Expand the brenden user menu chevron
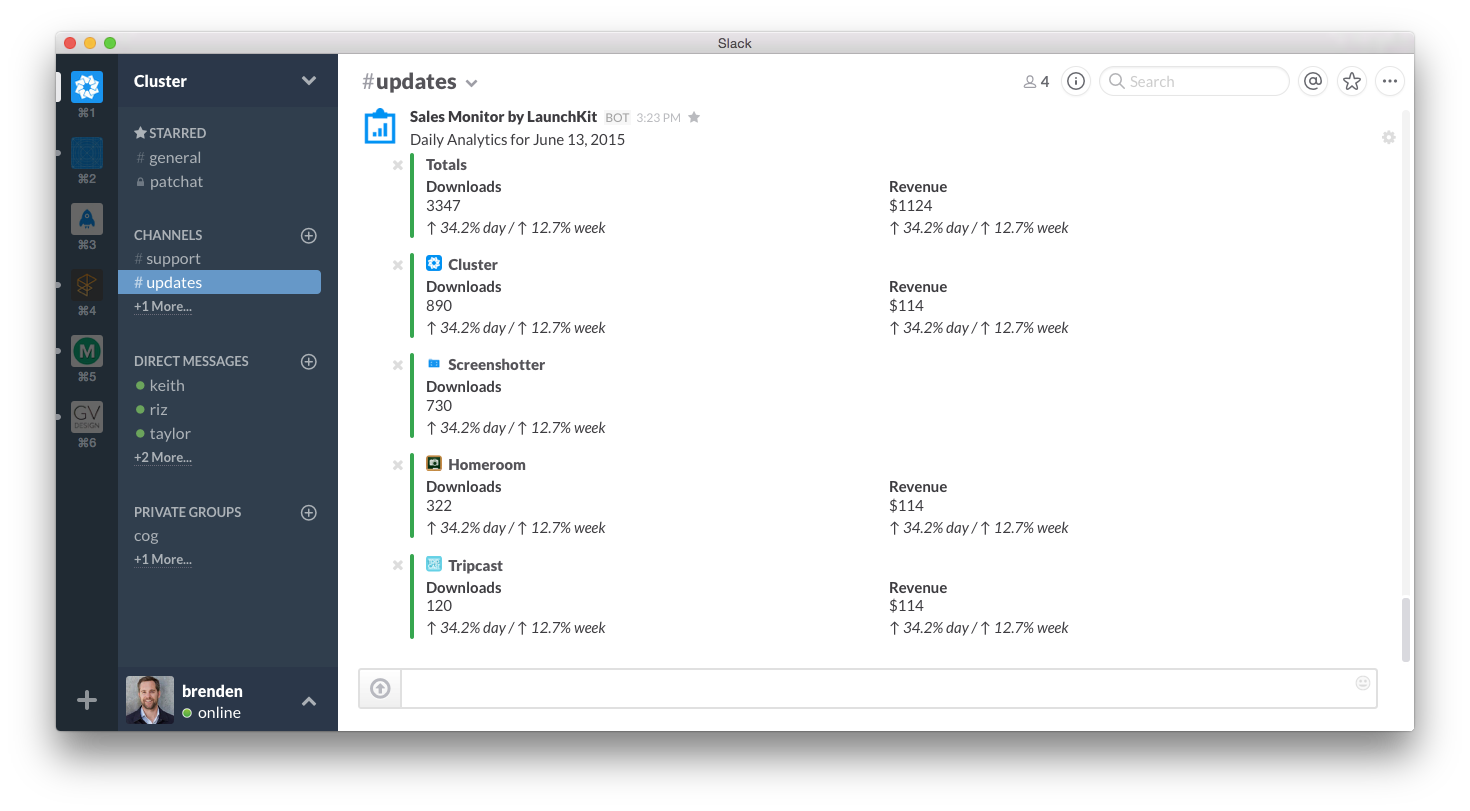This screenshot has width=1470, height=811. tap(309, 702)
